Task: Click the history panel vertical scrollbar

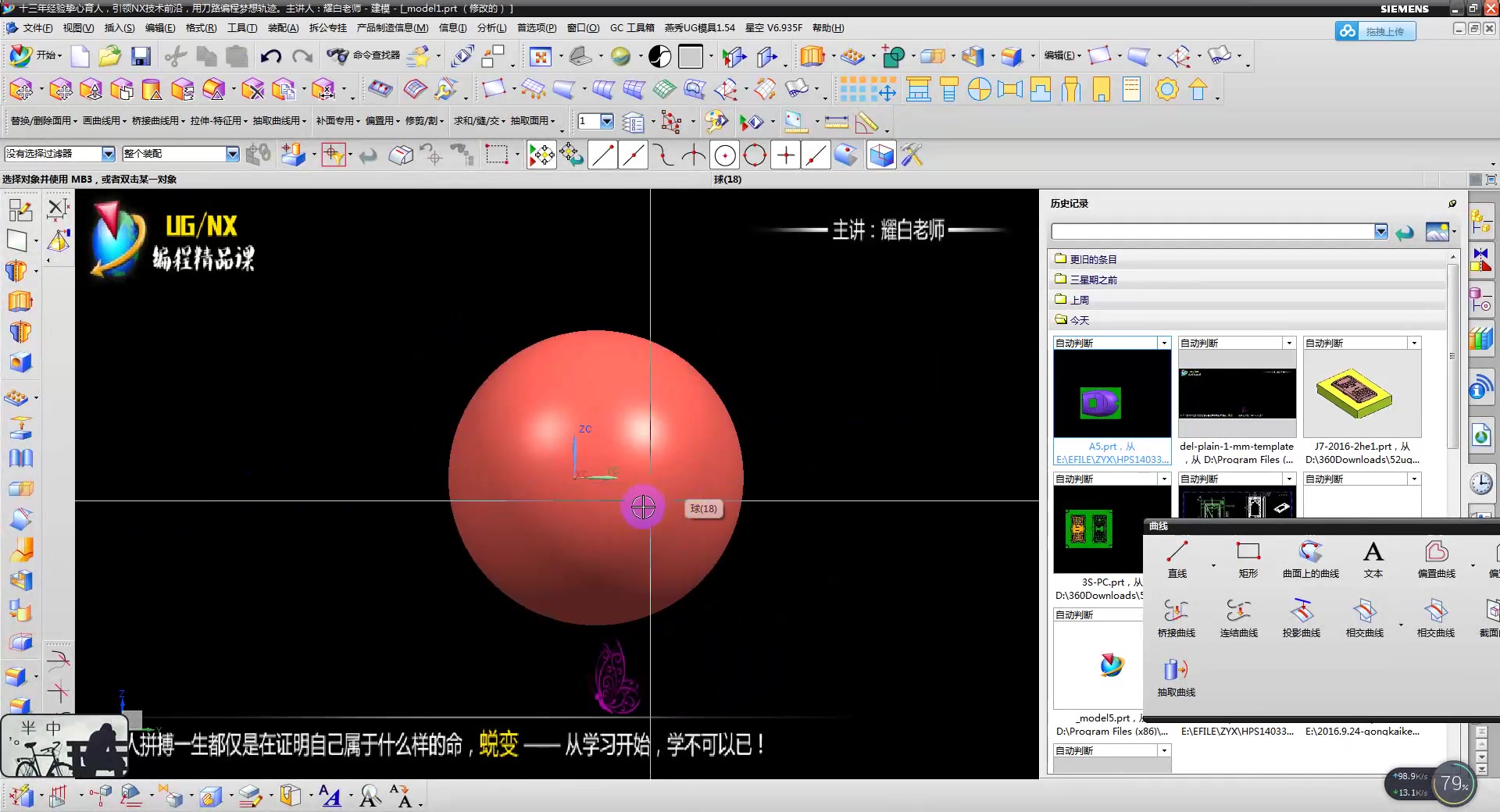Action: coord(1452,355)
